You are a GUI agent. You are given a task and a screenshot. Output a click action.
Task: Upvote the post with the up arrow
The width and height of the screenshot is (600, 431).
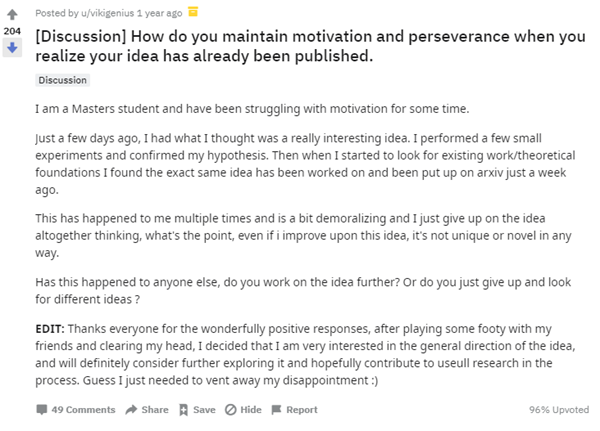point(13,15)
